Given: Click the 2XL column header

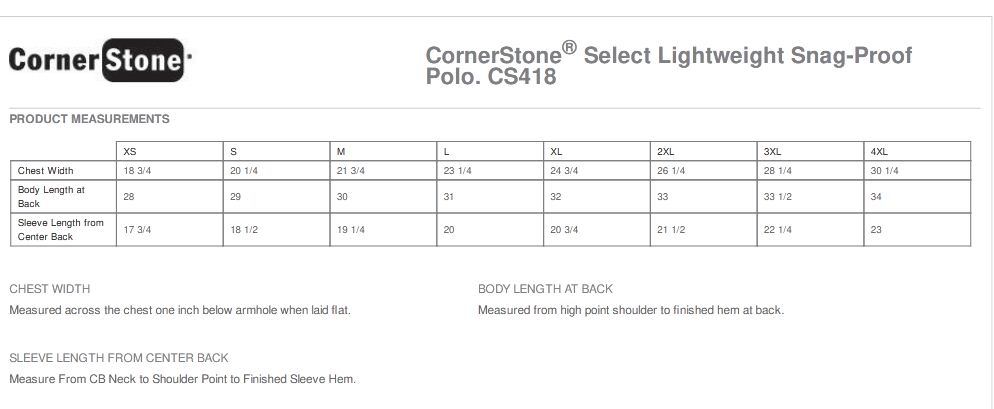Looking at the screenshot, I should (666, 151).
